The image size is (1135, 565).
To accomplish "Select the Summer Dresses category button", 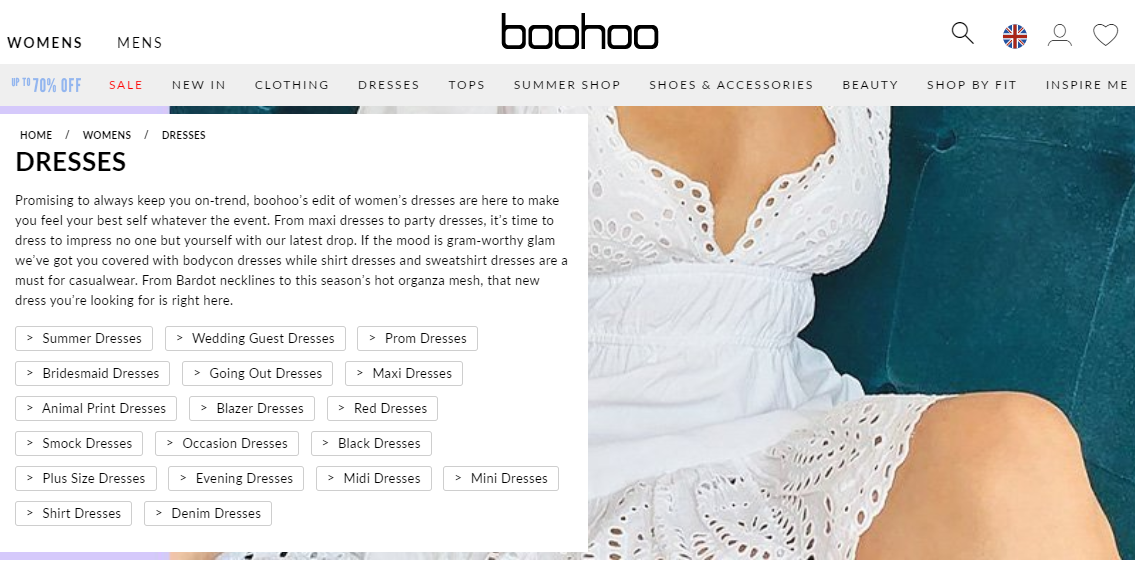I will [84, 339].
